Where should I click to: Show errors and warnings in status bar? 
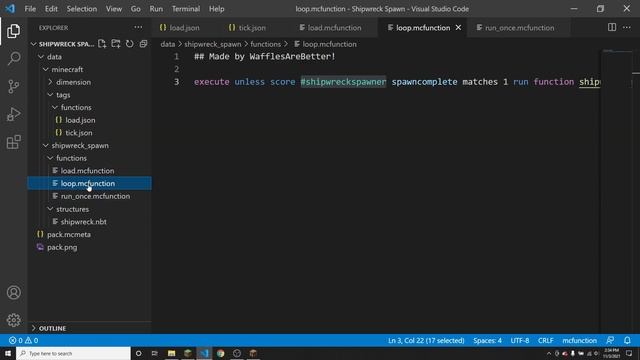pyautogui.click(x=23, y=340)
